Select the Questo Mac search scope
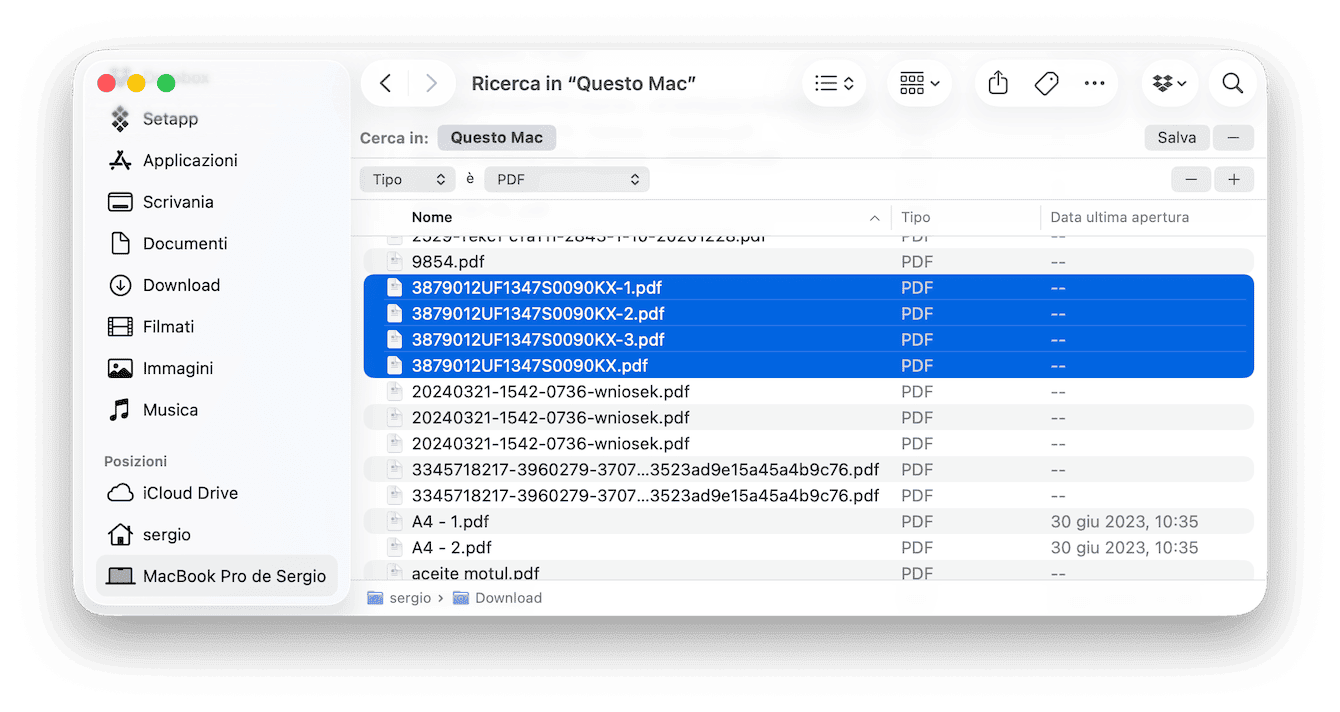 click(496, 138)
